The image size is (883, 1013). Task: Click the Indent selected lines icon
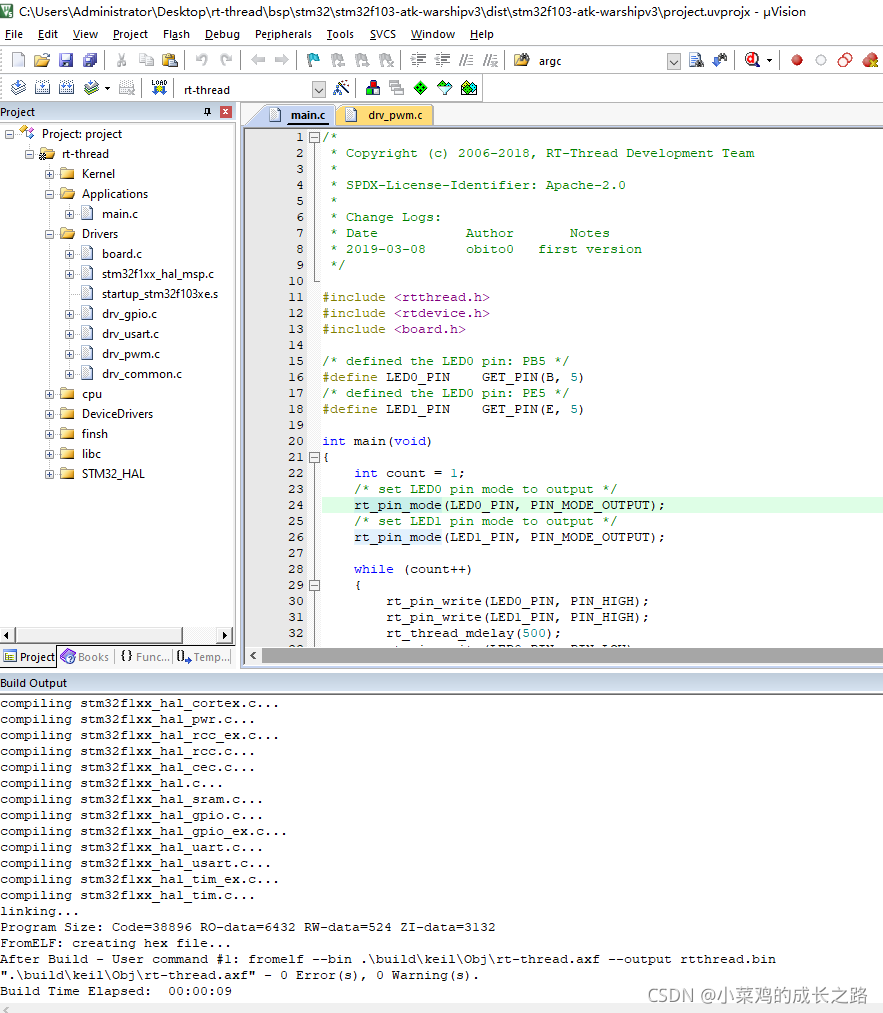[x=419, y=60]
